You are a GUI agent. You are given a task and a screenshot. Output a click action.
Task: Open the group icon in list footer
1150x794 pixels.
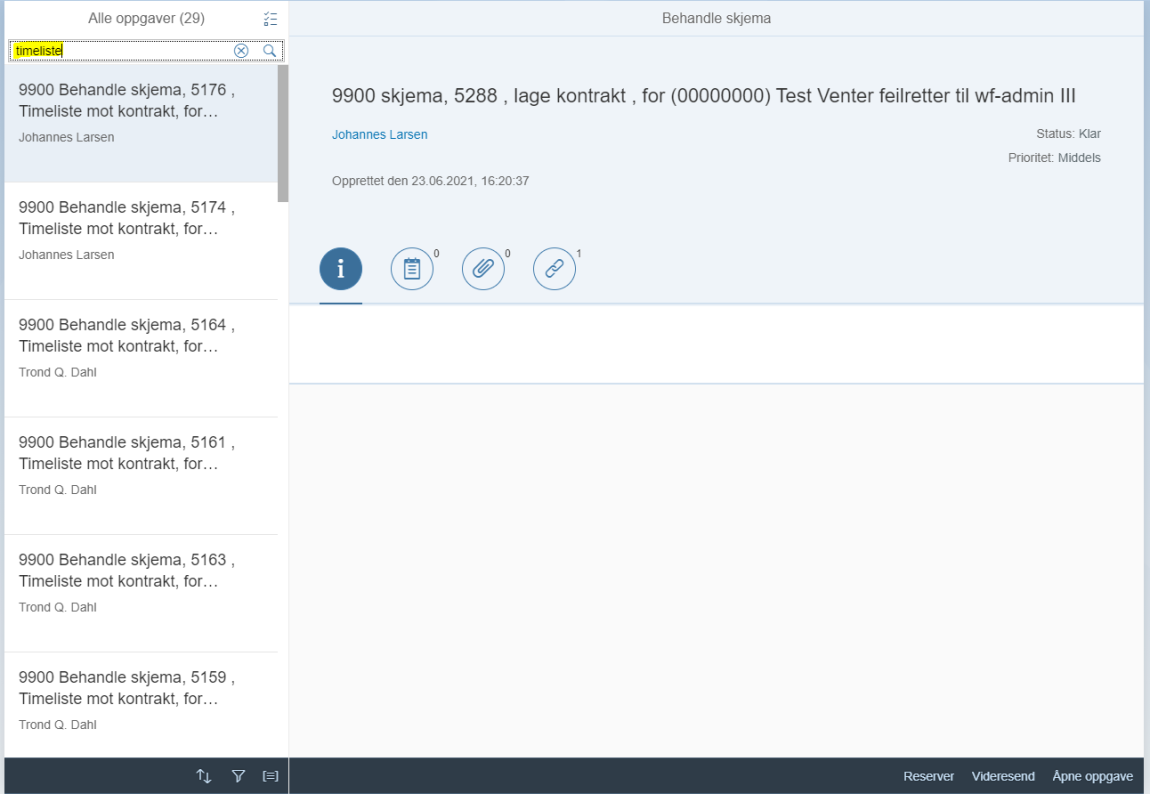coord(271,776)
